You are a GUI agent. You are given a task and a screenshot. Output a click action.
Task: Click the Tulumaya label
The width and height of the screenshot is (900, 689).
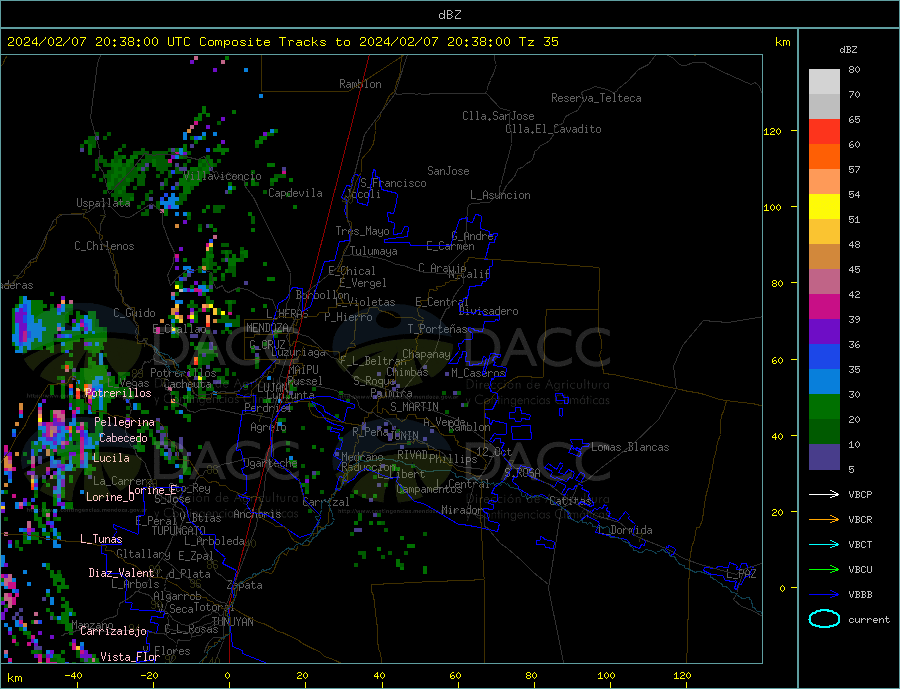click(x=374, y=251)
